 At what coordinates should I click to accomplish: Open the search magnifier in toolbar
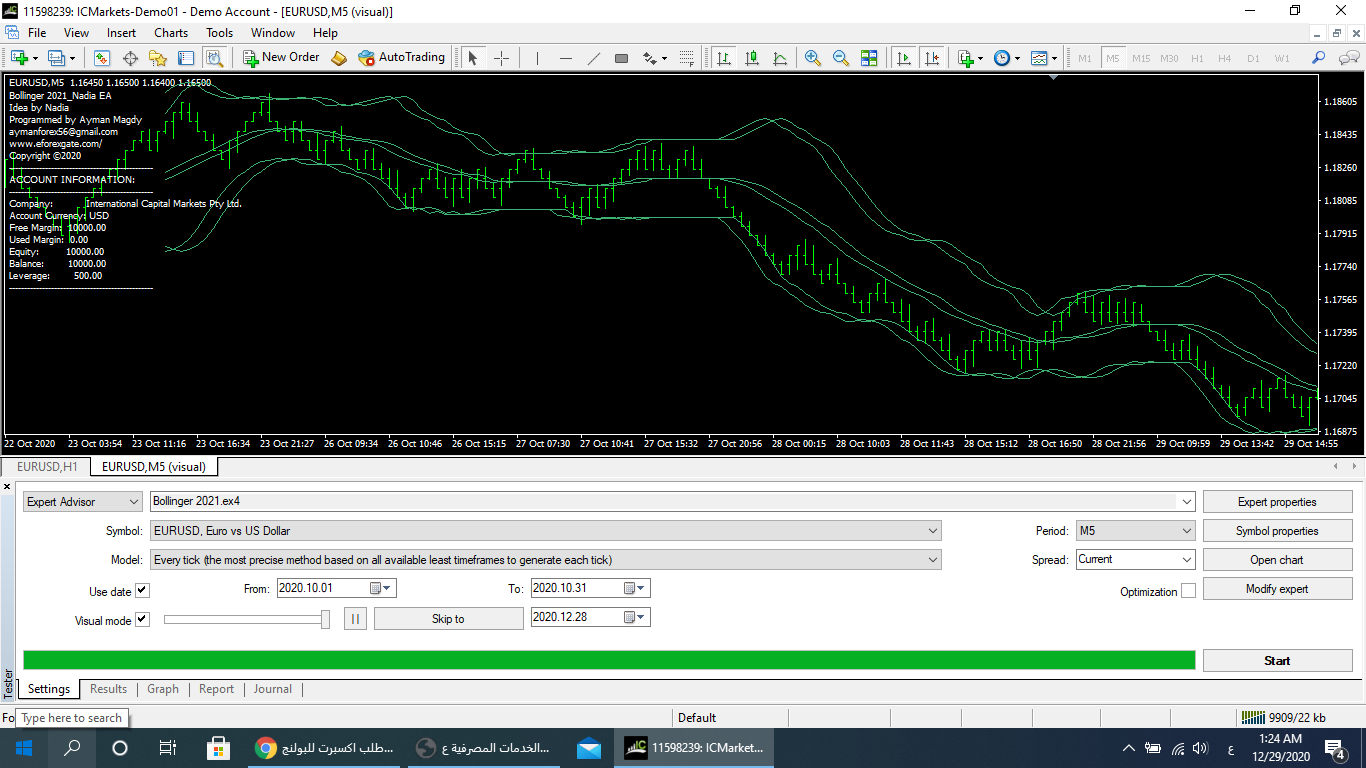(1318, 58)
